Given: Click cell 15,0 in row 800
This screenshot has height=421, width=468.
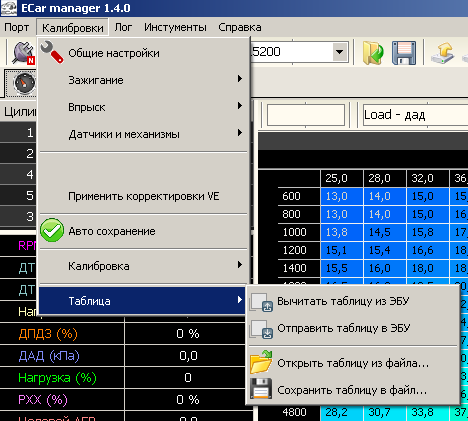Looking at the screenshot, I should pos(428,214).
